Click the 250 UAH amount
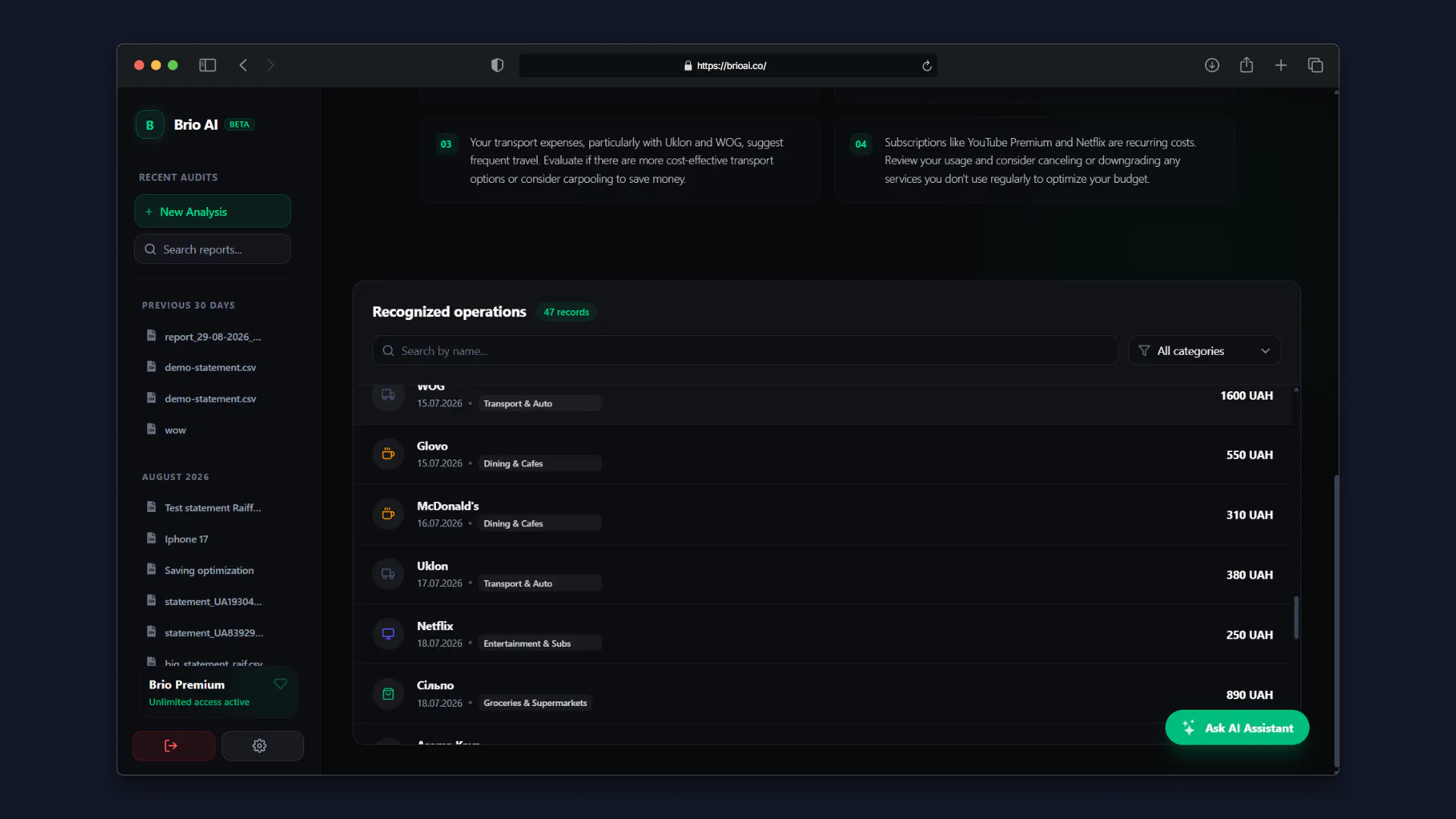This screenshot has height=819, width=1456. (x=1250, y=635)
